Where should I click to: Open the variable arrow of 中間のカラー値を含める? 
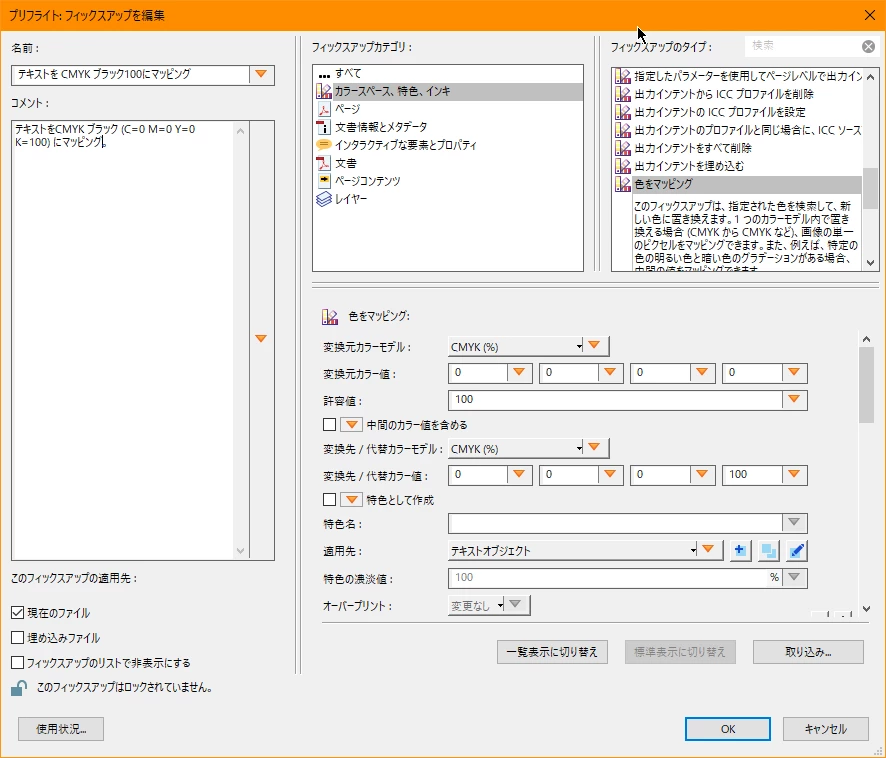tap(351, 425)
